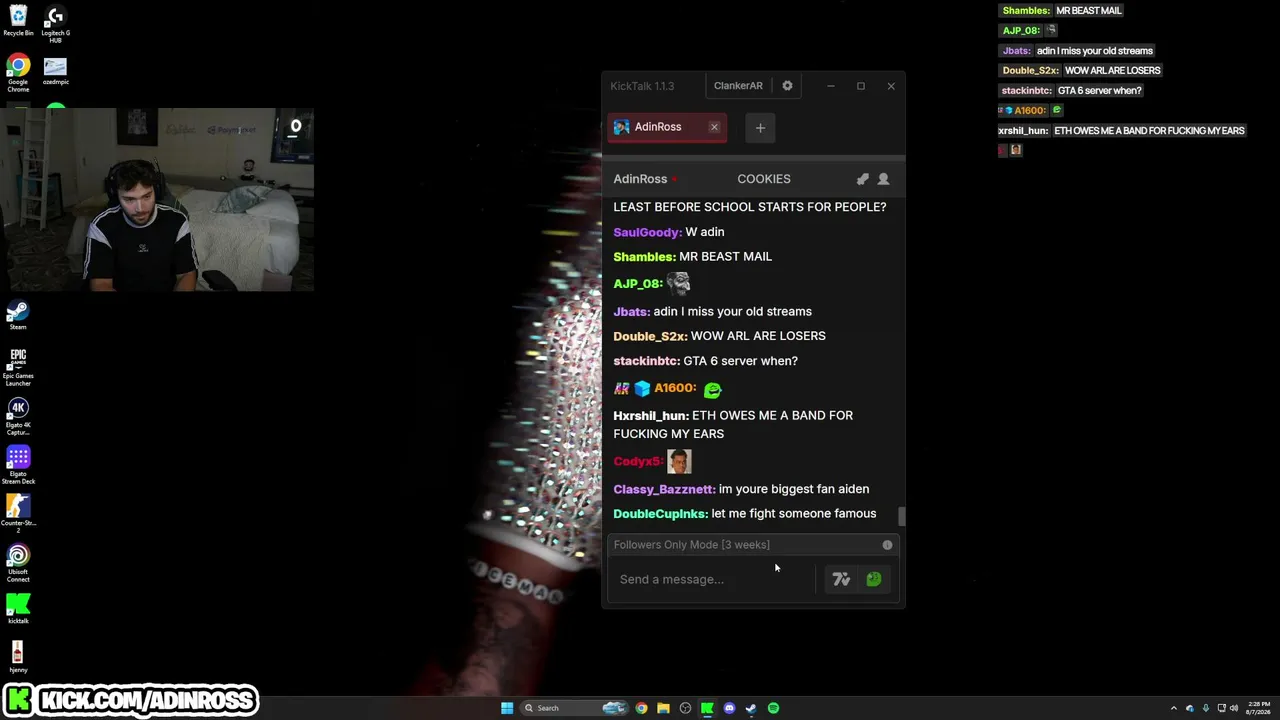Click username CodyxS in chat

[638, 462]
